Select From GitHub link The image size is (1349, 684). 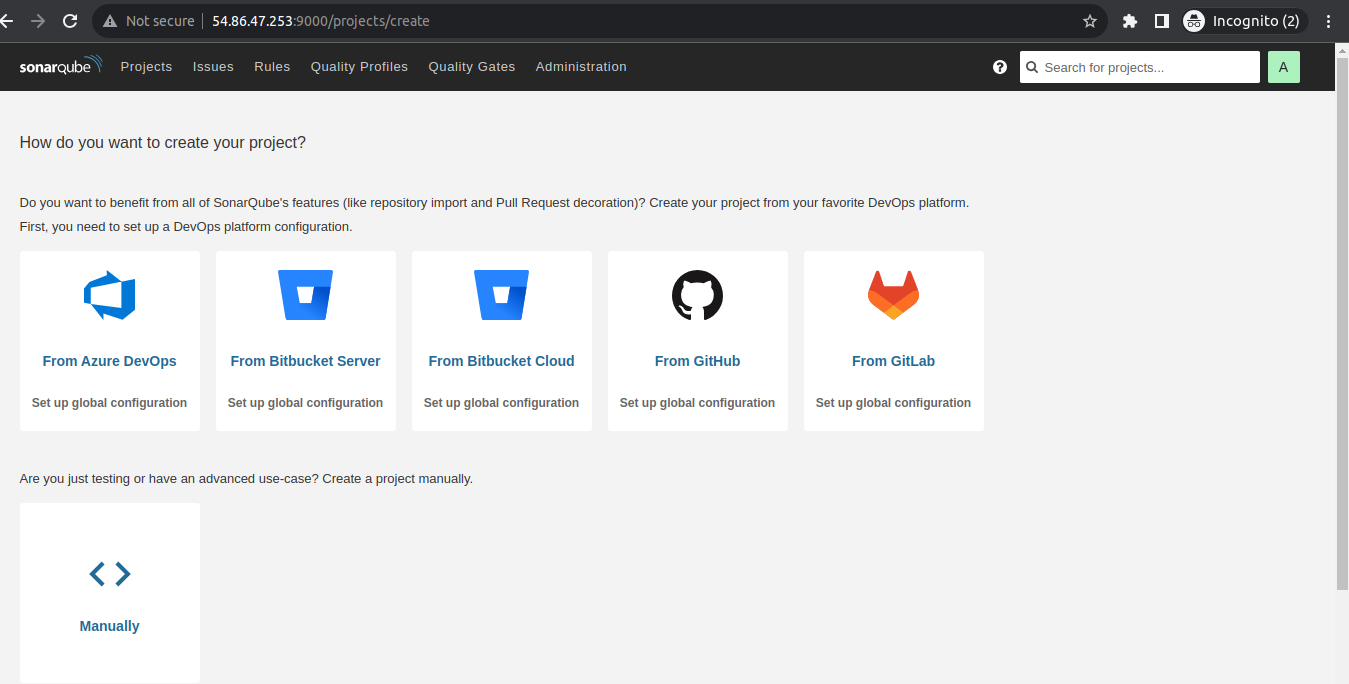click(x=698, y=361)
